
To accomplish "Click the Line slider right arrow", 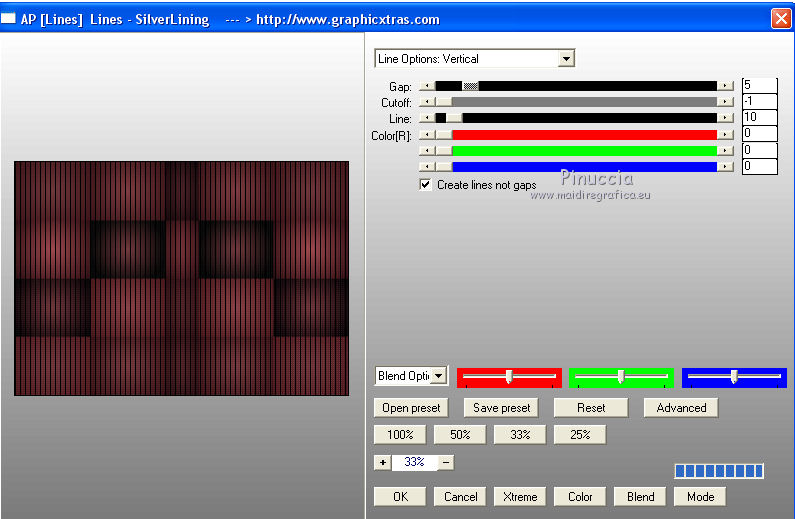I will click(x=726, y=118).
